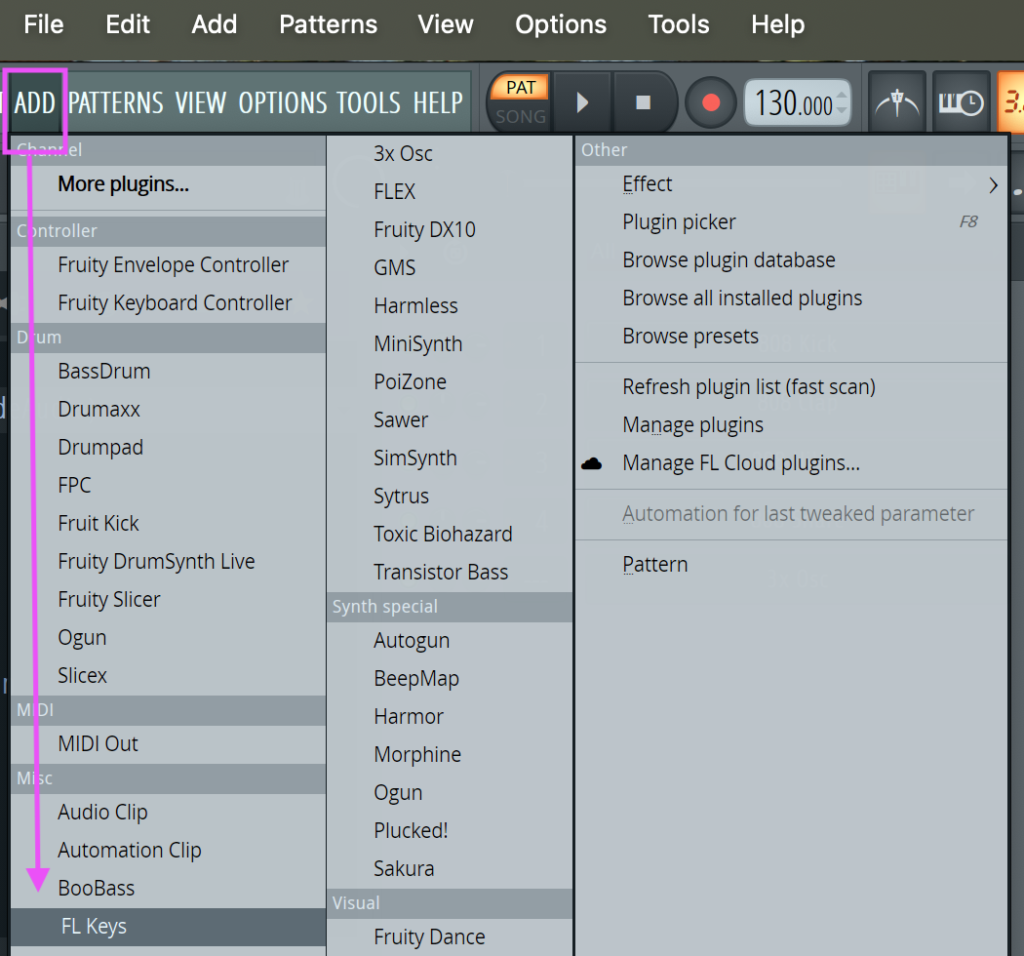This screenshot has height=956, width=1024.
Task: Click More plugins... entry
Action: click(x=123, y=184)
